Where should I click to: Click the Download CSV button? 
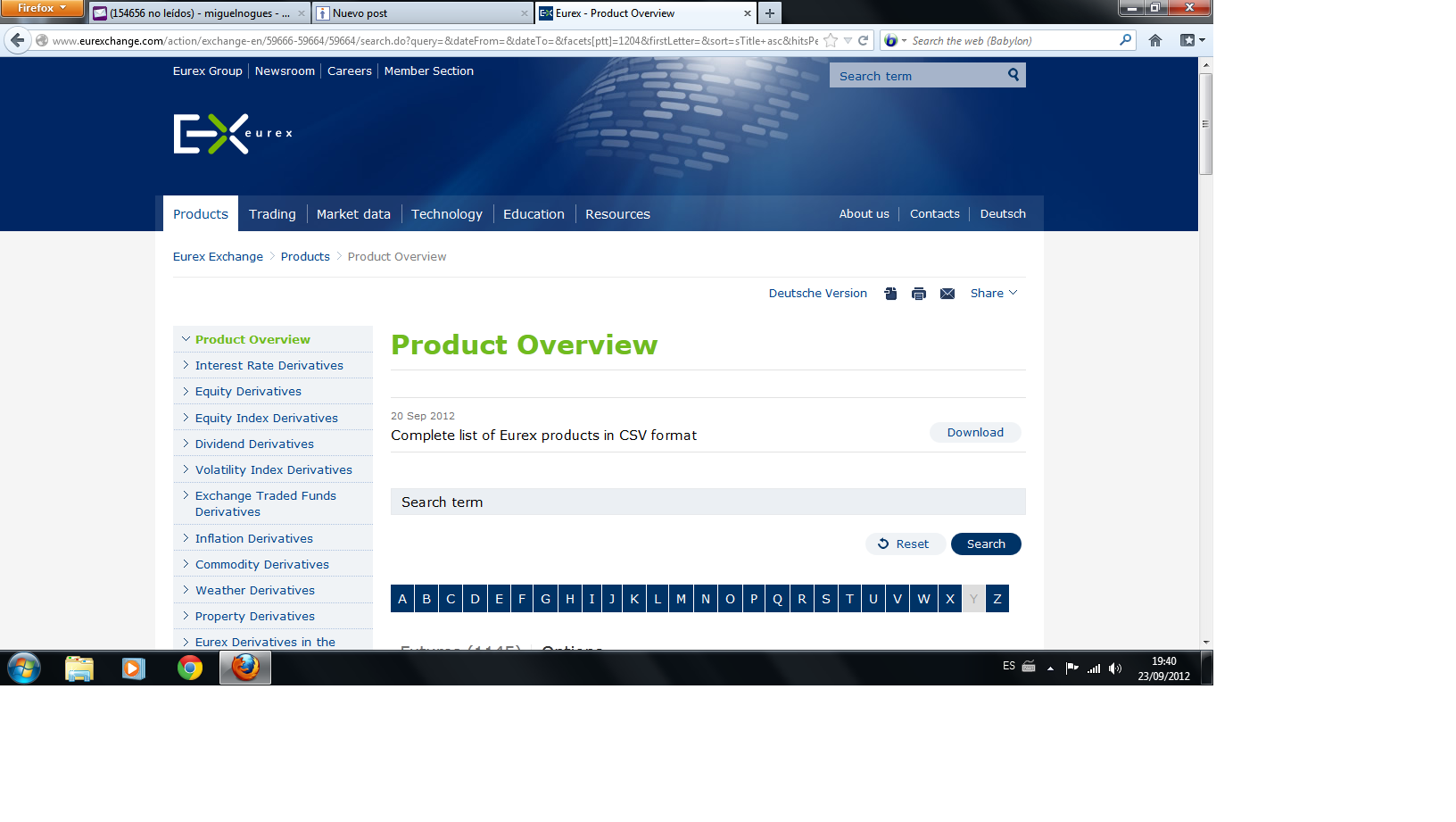click(975, 433)
